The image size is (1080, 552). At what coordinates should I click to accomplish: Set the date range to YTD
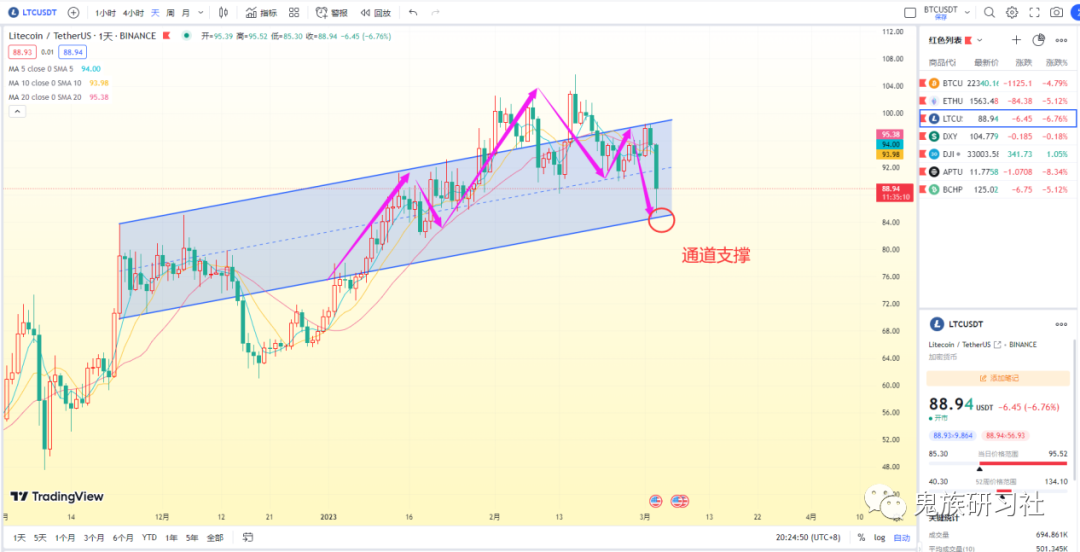point(149,538)
